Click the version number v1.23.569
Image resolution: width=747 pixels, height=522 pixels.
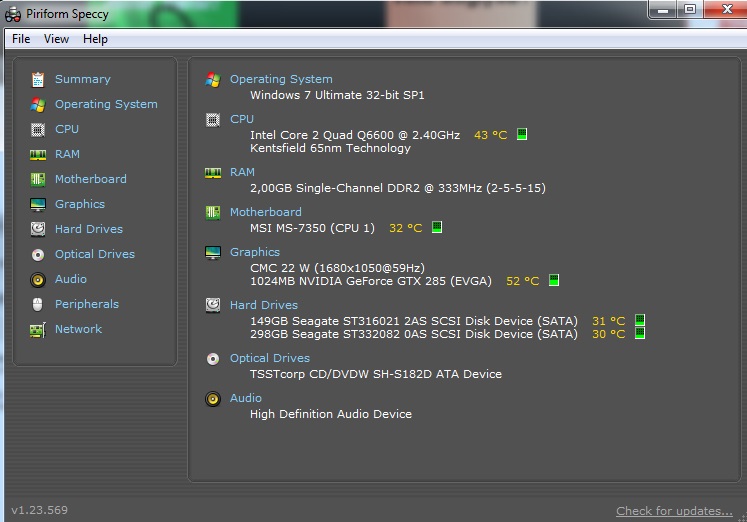coord(40,510)
